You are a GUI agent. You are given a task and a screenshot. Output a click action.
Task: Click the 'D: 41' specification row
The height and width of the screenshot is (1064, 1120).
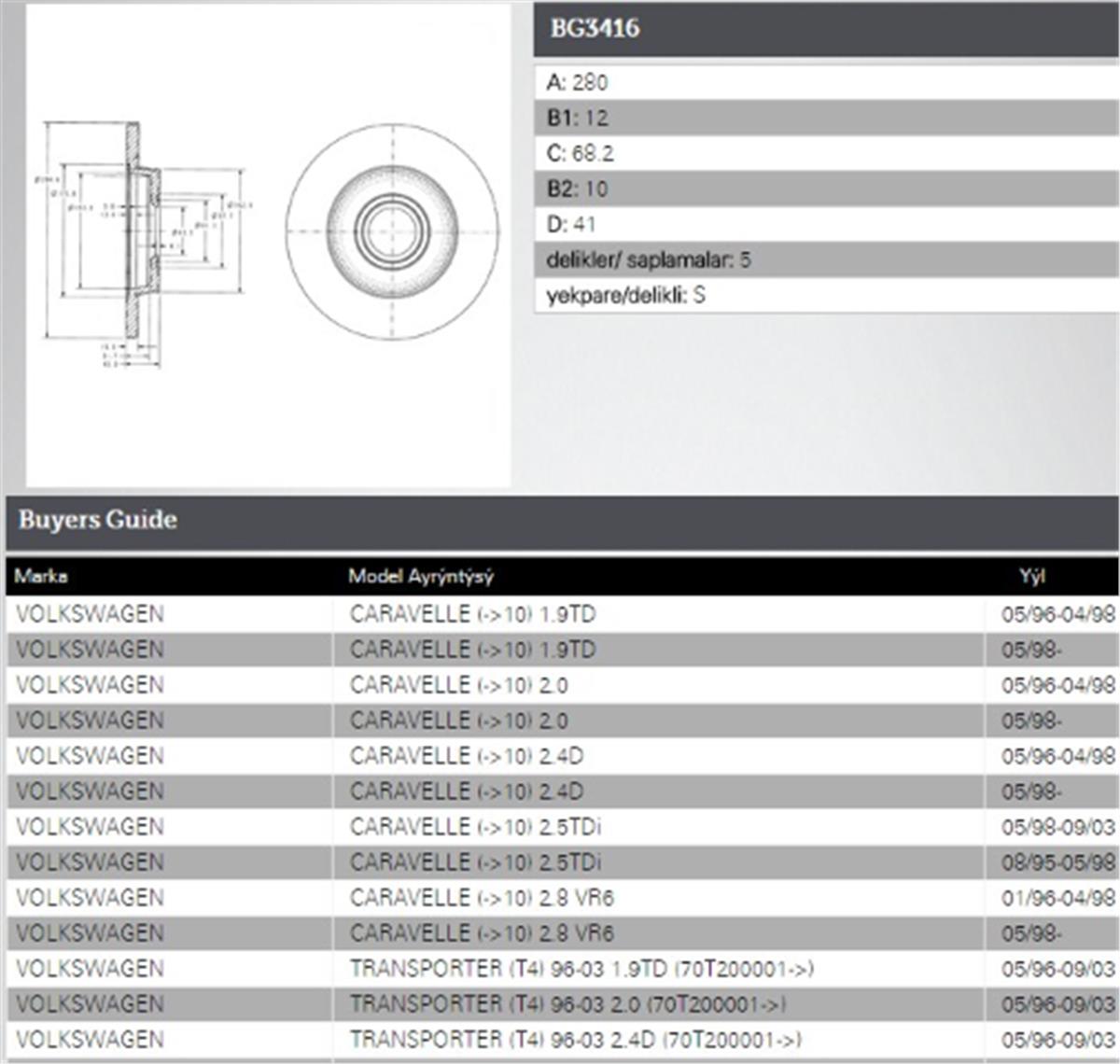tap(827, 224)
